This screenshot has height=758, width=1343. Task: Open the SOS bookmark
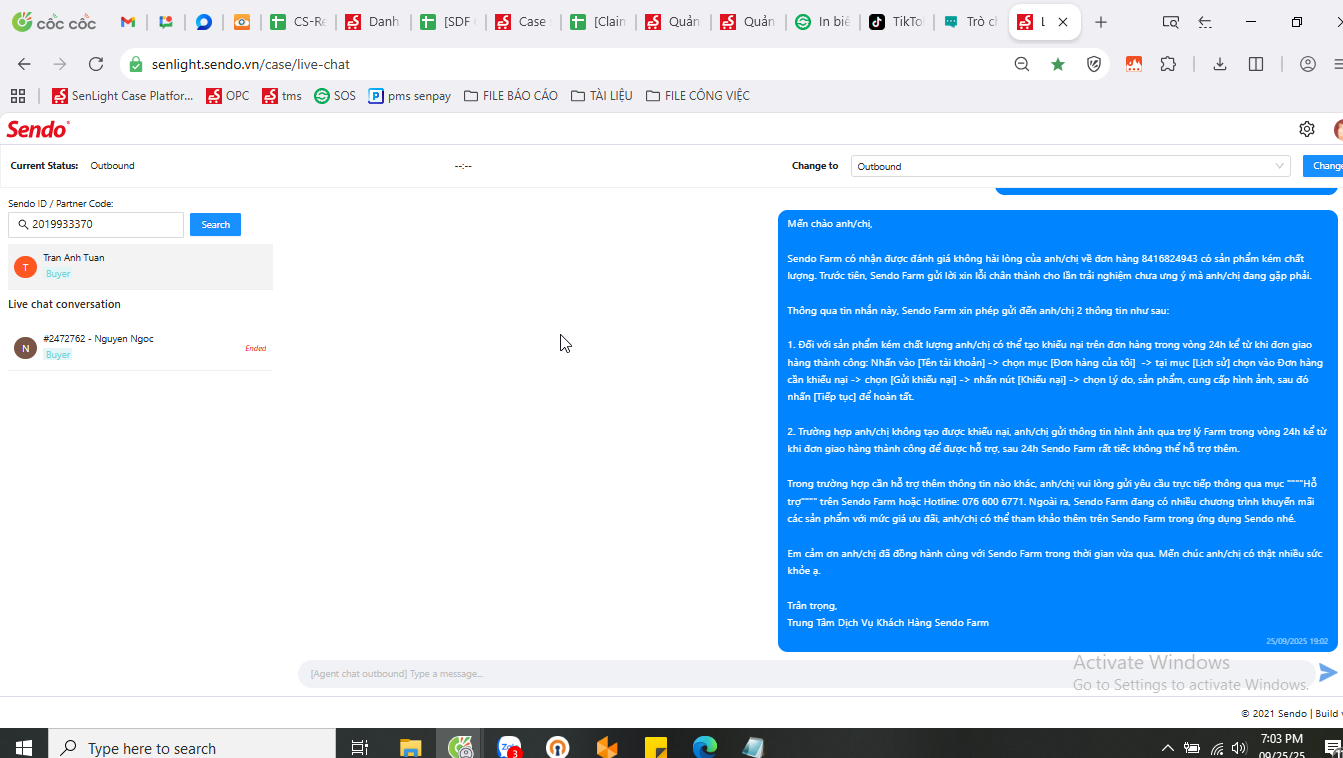(335, 96)
